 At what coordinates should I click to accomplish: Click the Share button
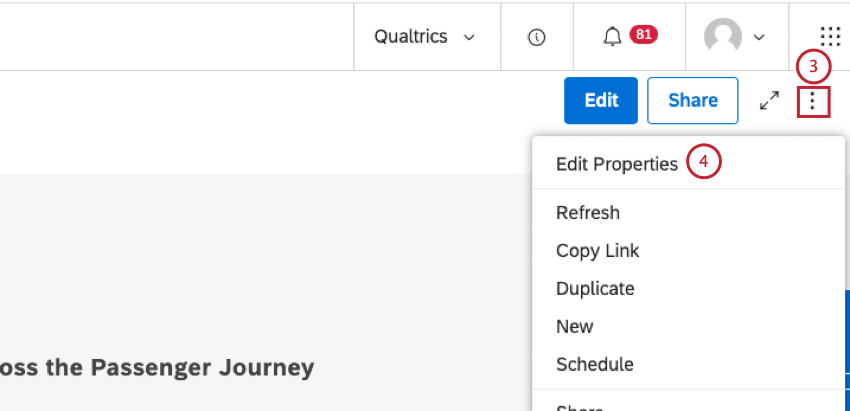692,100
